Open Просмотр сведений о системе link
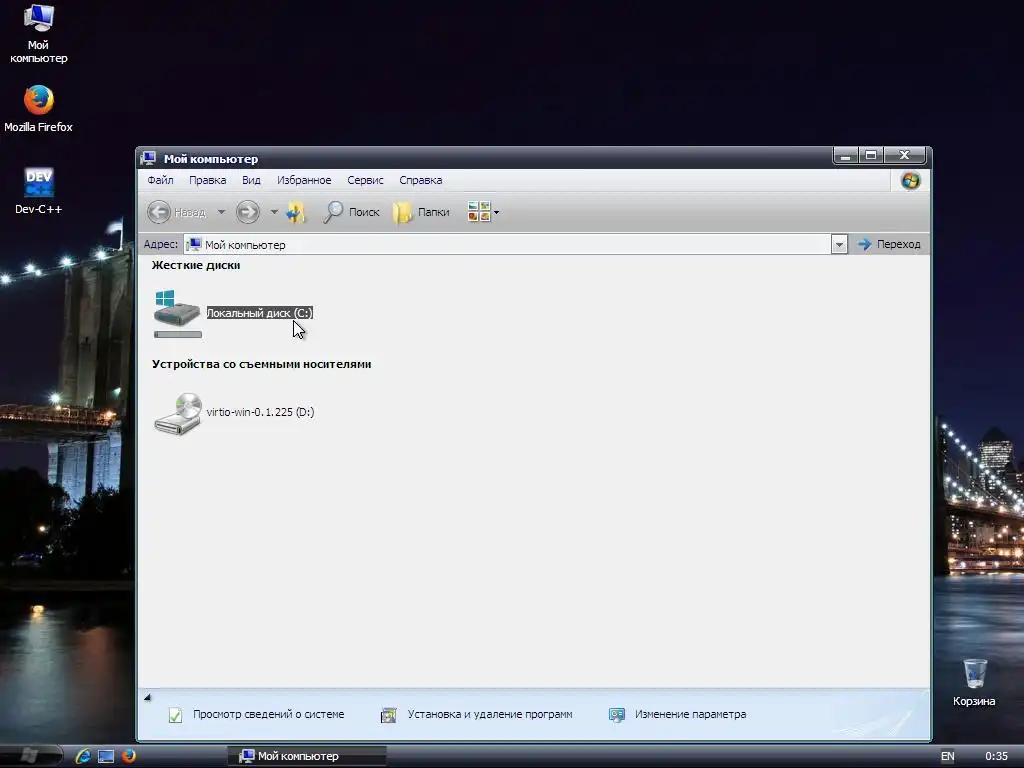 [268, 714]
